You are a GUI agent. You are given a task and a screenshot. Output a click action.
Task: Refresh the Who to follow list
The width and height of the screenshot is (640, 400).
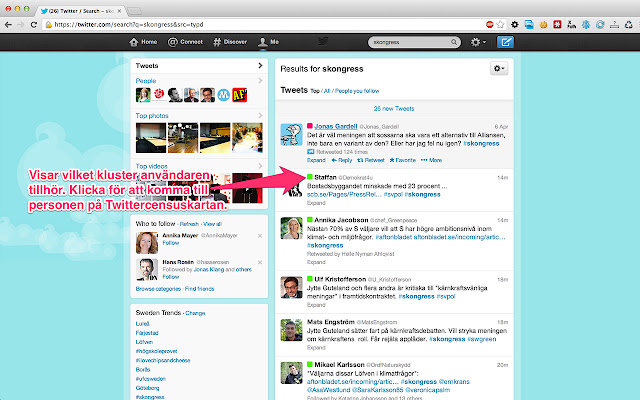click(189, 224)
